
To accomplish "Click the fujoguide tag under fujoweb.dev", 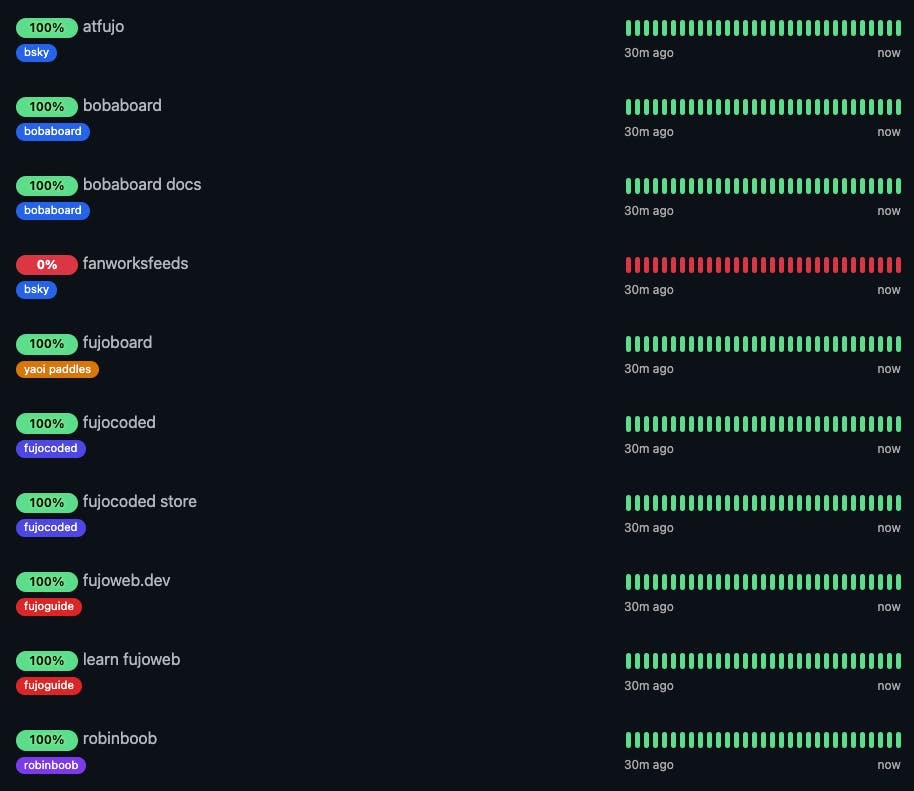I will [49, 606].
